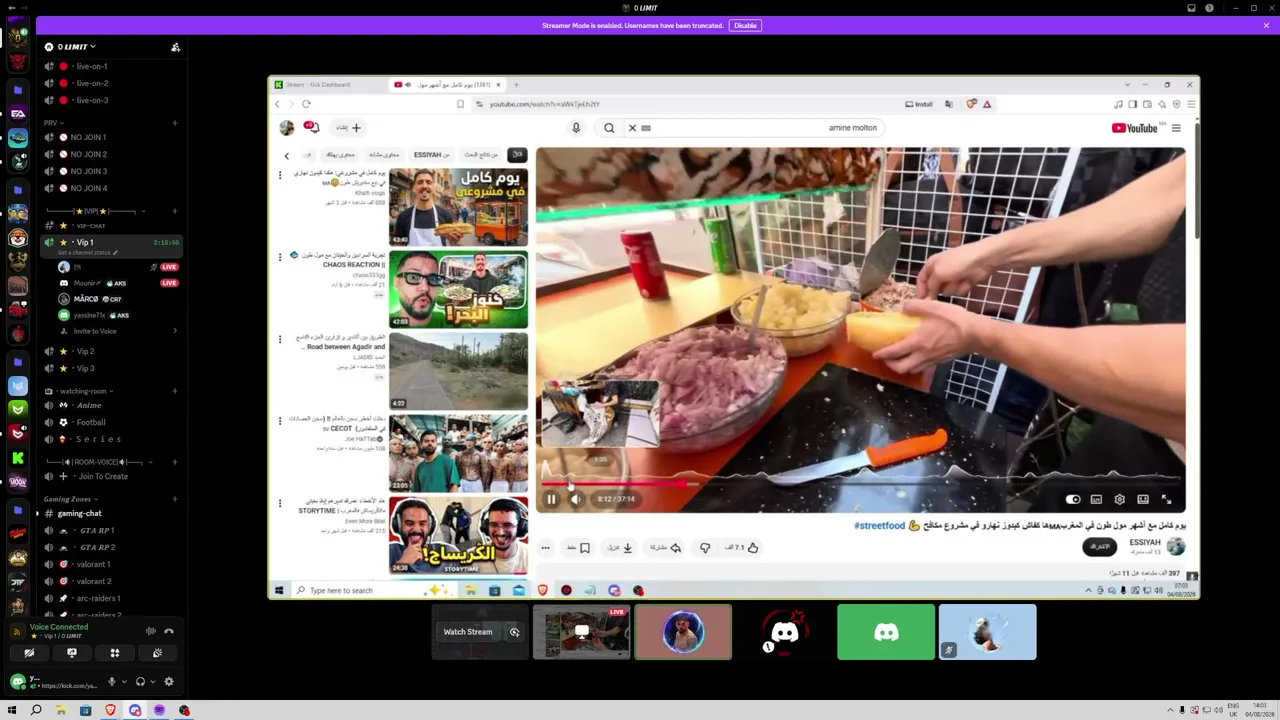Pop out the stream preview tile

[514, 632]
